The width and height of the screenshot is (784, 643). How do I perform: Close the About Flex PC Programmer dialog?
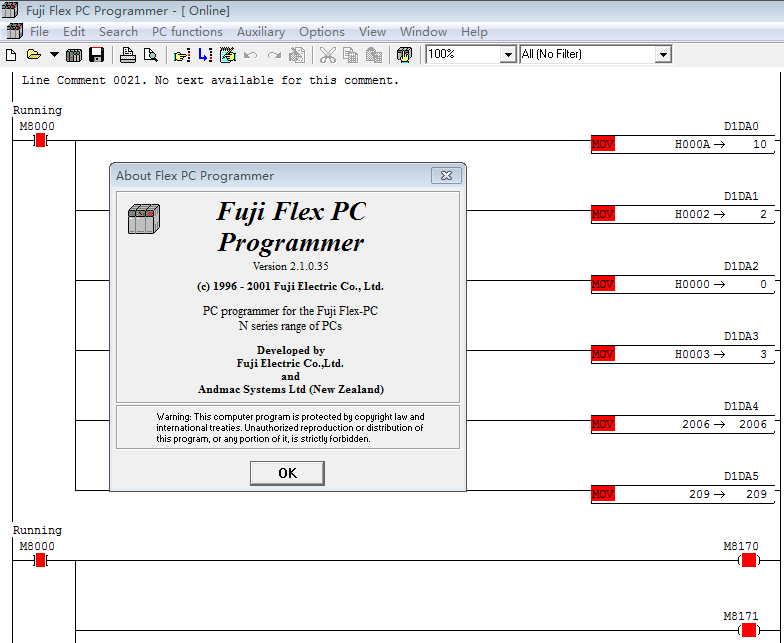click(444, 176)
